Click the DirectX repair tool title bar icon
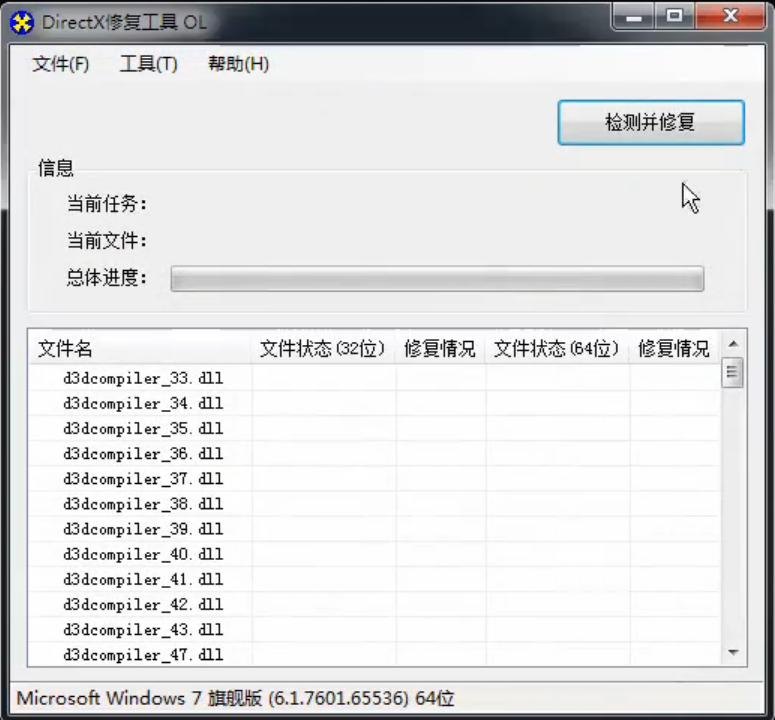 [22, 22]
